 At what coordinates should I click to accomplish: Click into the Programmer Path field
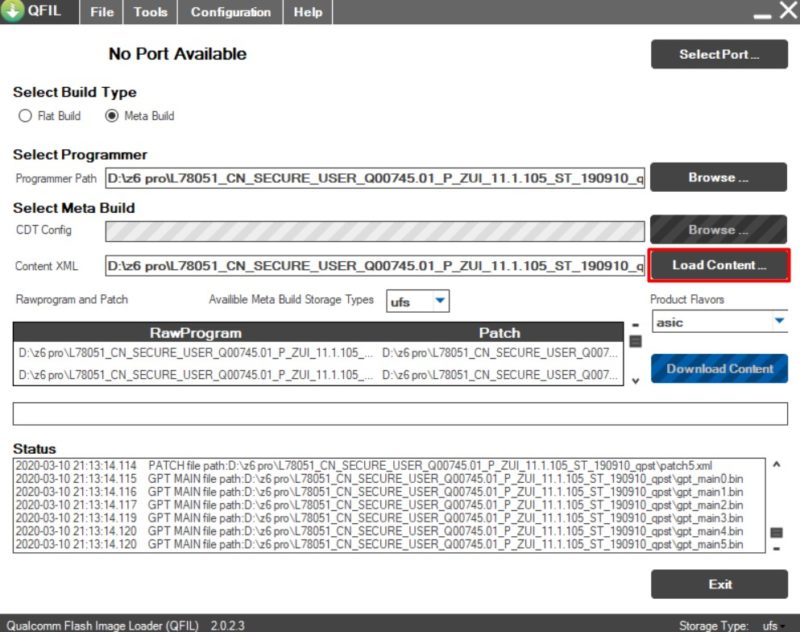click(x=375, y=178)
